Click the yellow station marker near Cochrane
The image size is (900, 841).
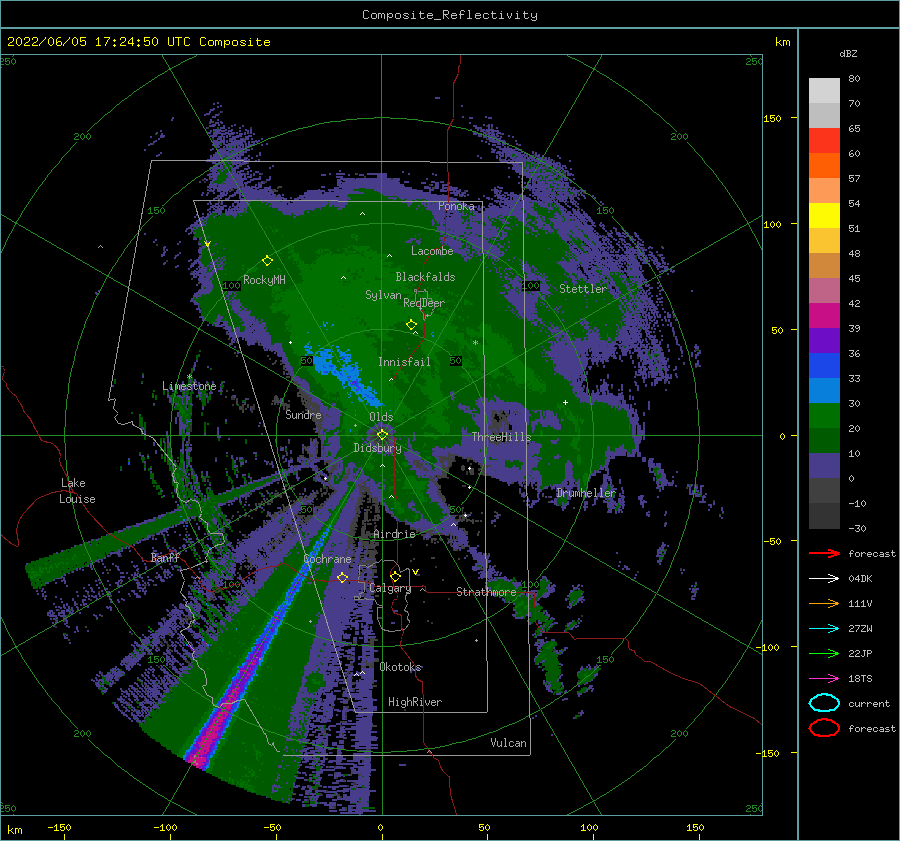point(342,577)
